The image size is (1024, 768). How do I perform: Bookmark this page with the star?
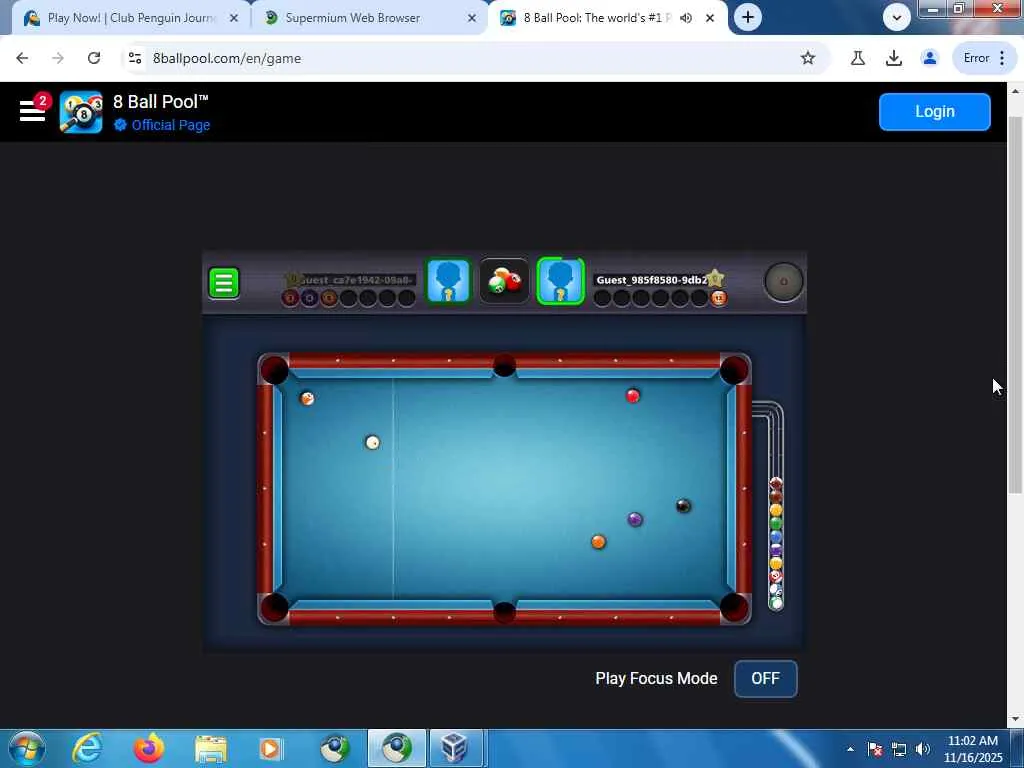click(x=808, y=58)
